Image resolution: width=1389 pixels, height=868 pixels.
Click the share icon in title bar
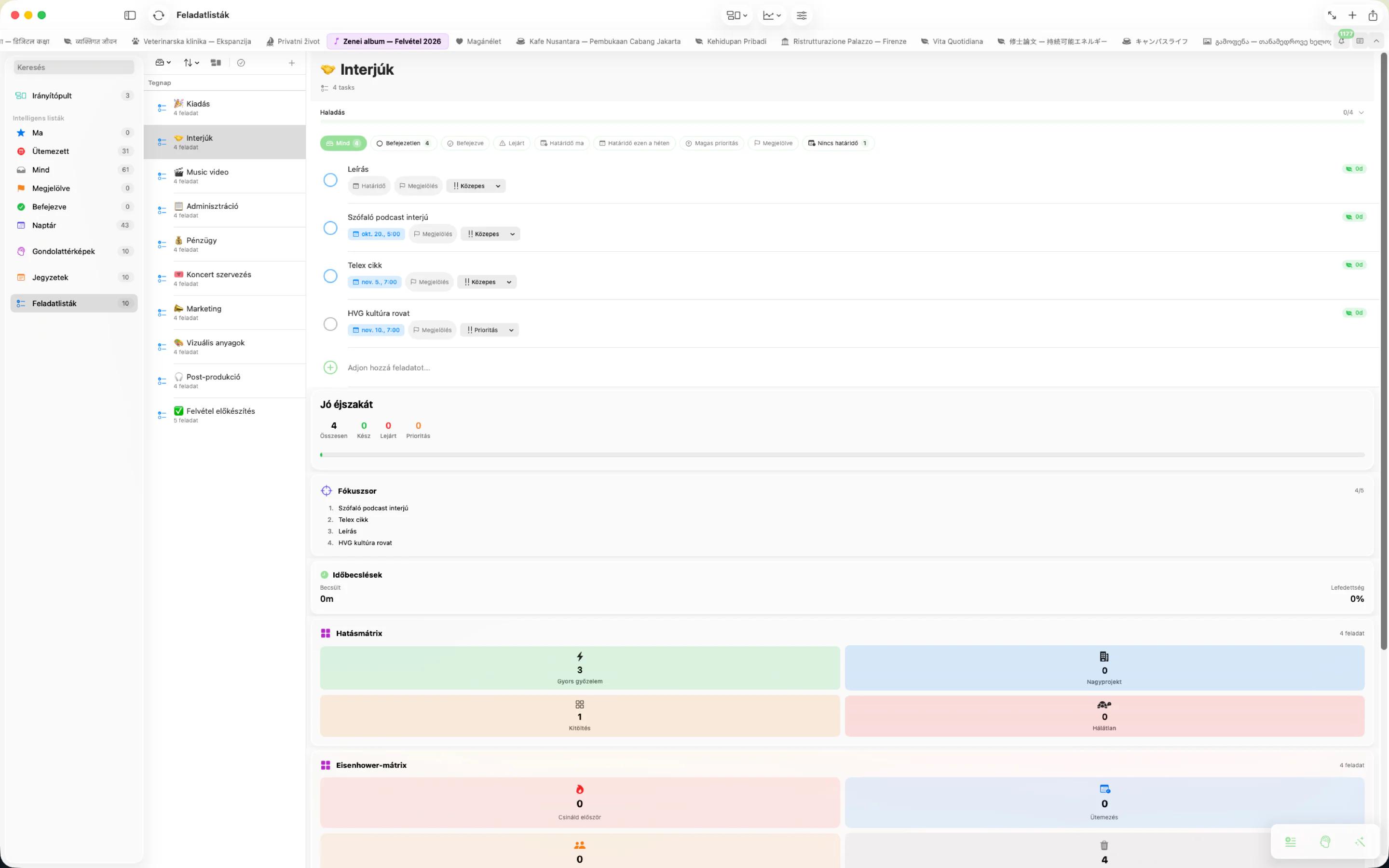click(1372, 15)
